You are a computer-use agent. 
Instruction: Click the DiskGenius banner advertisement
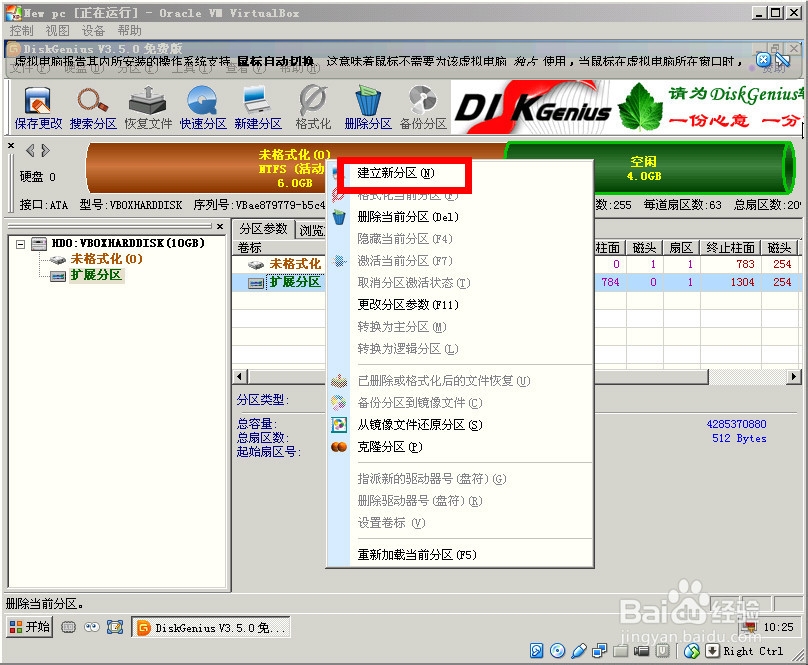pyautogui.click(x=627, y=108)
